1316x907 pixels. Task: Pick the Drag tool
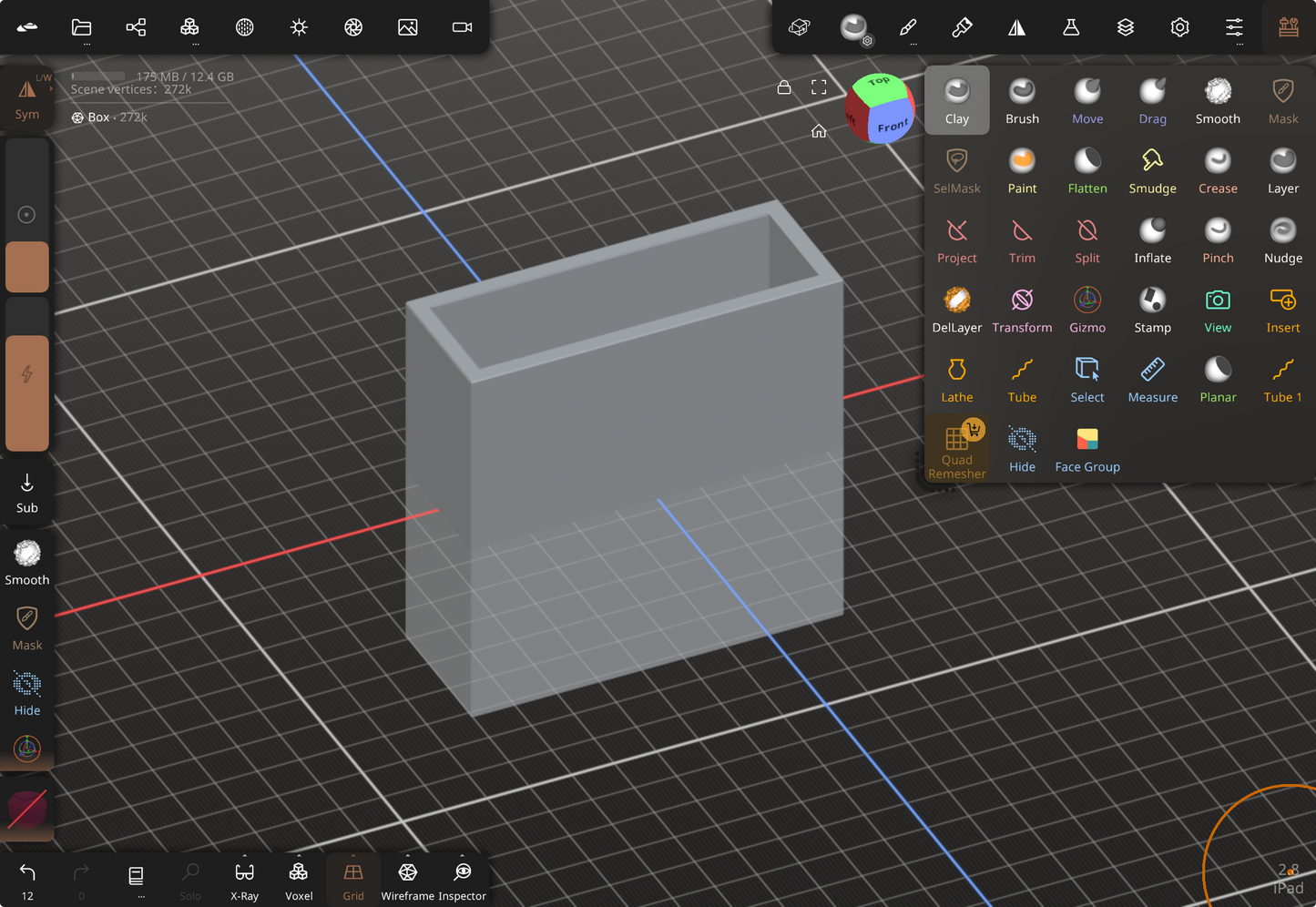(x=1152, y=100)
